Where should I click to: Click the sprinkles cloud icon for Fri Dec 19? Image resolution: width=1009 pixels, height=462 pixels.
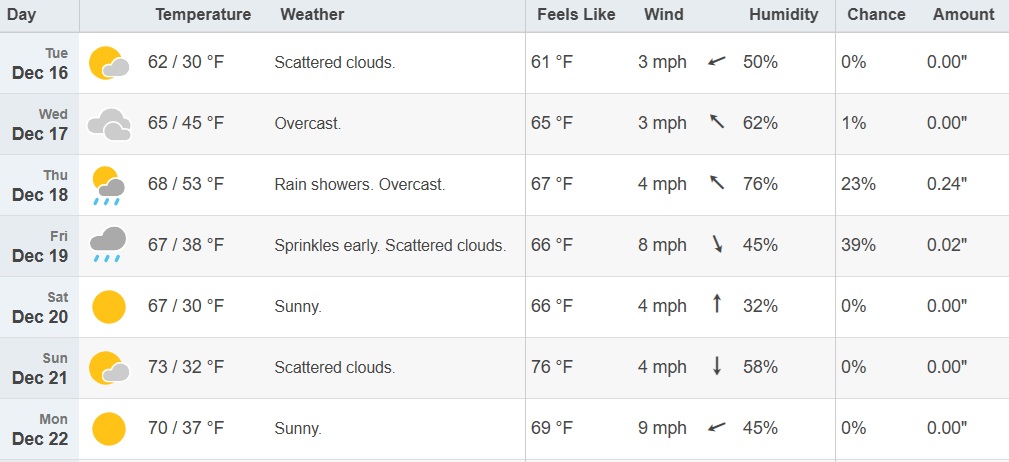point(109,245)
